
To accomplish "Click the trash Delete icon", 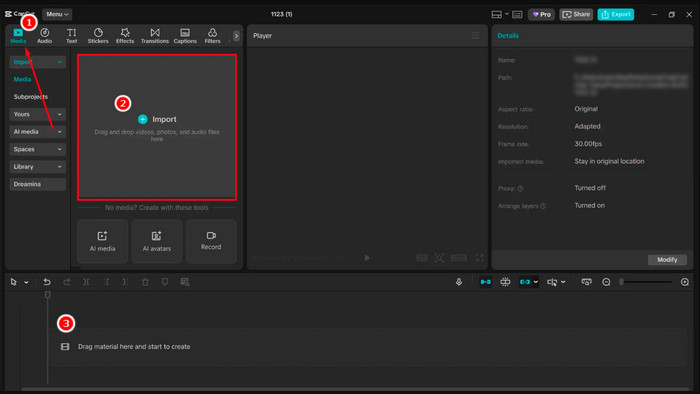I will 145,282.
